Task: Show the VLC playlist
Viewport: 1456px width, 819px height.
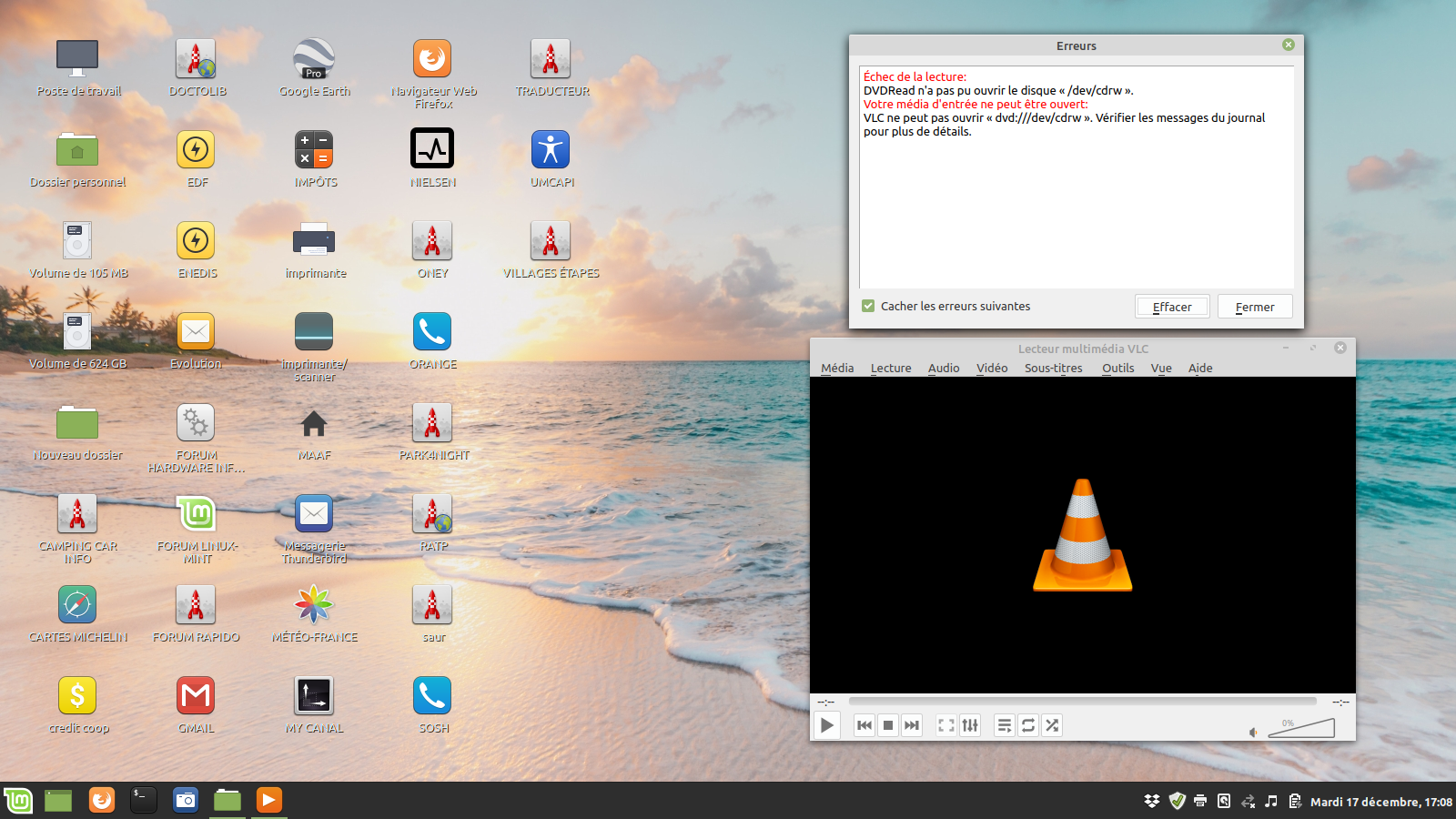Action: coord(1005,725)
